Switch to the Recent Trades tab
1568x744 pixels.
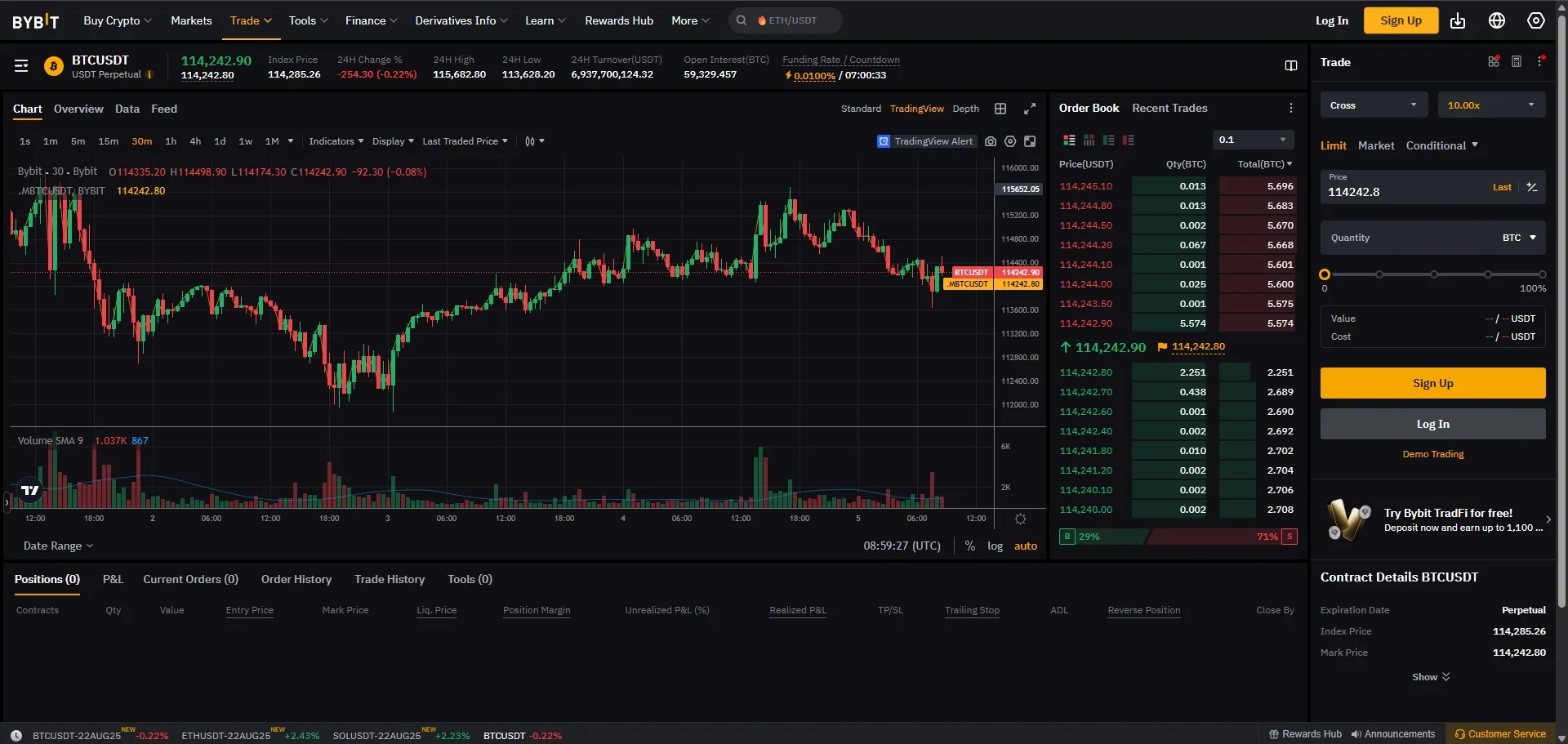pos(1169,108)
